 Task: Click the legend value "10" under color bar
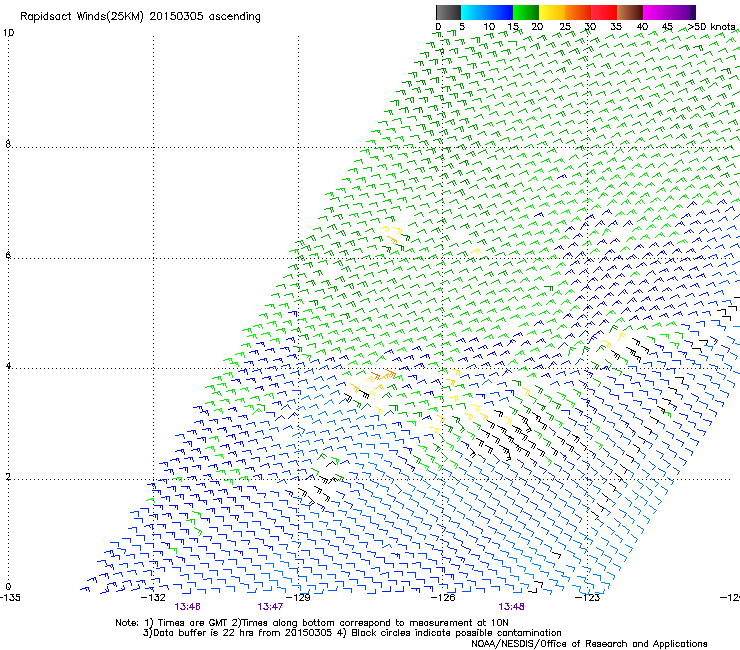(489, 27)
